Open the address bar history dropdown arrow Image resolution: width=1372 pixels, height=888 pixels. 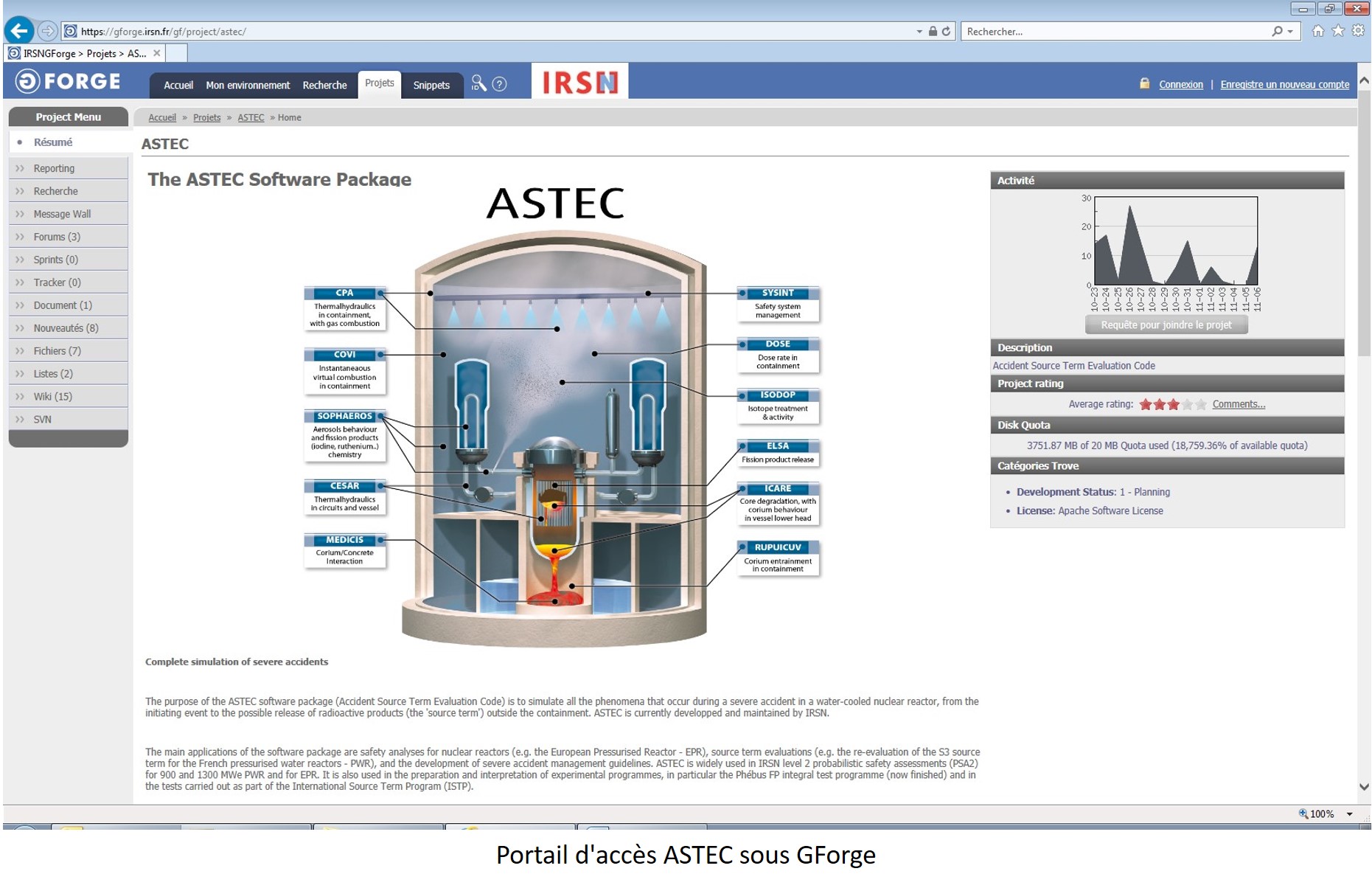(919, 32)
